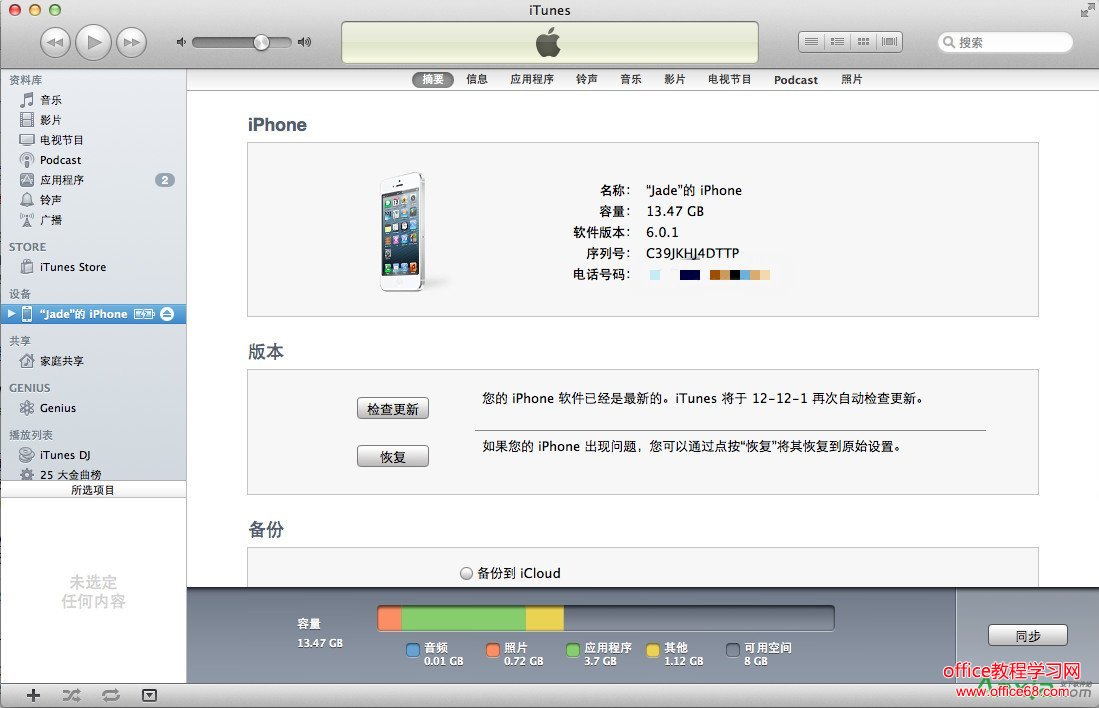Click the capacity value 13.47 GB
The image size is (1099, 708).
click(x=675, y=211)
